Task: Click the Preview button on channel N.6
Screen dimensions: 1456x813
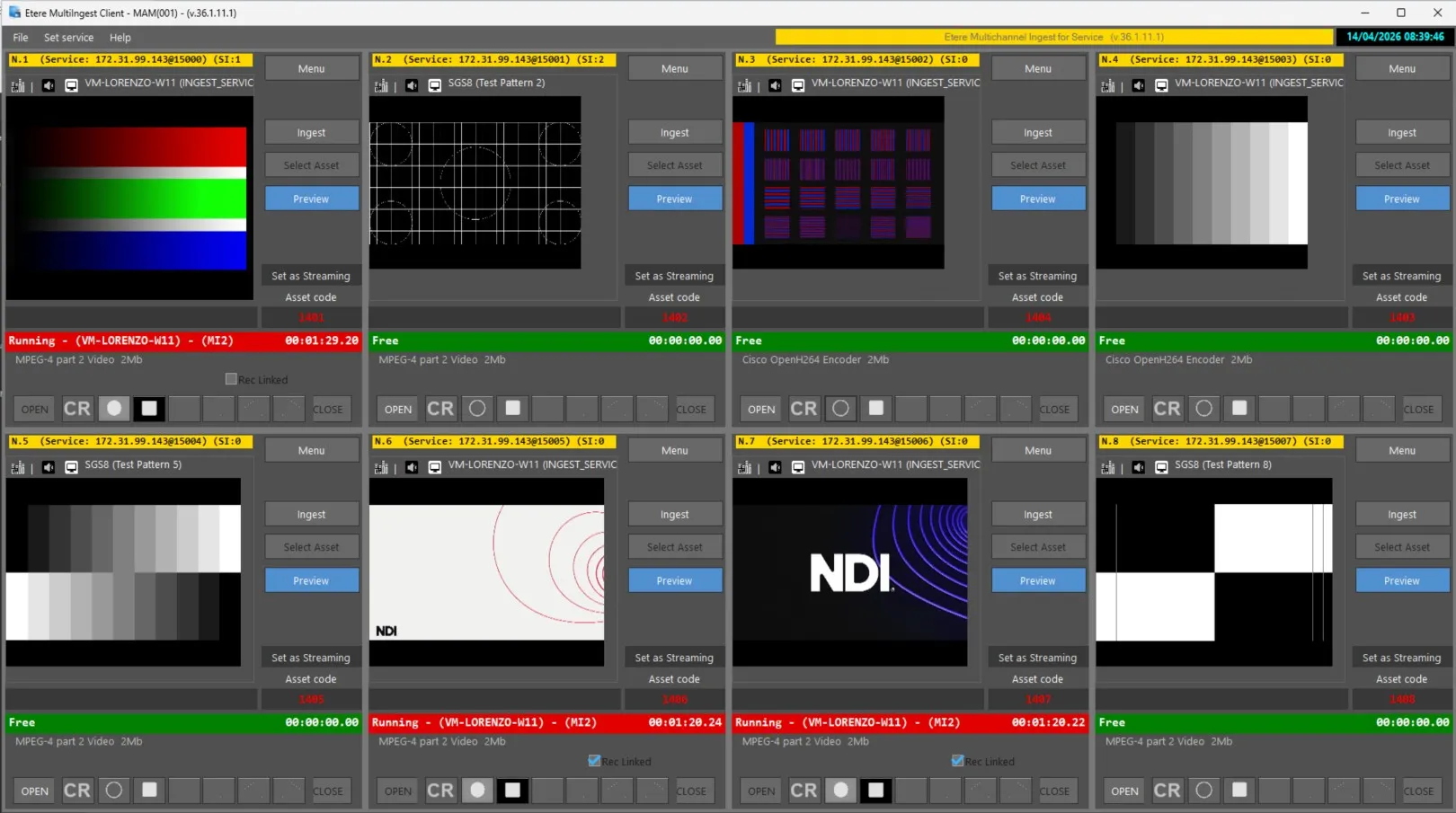Action: coord(674,580)
